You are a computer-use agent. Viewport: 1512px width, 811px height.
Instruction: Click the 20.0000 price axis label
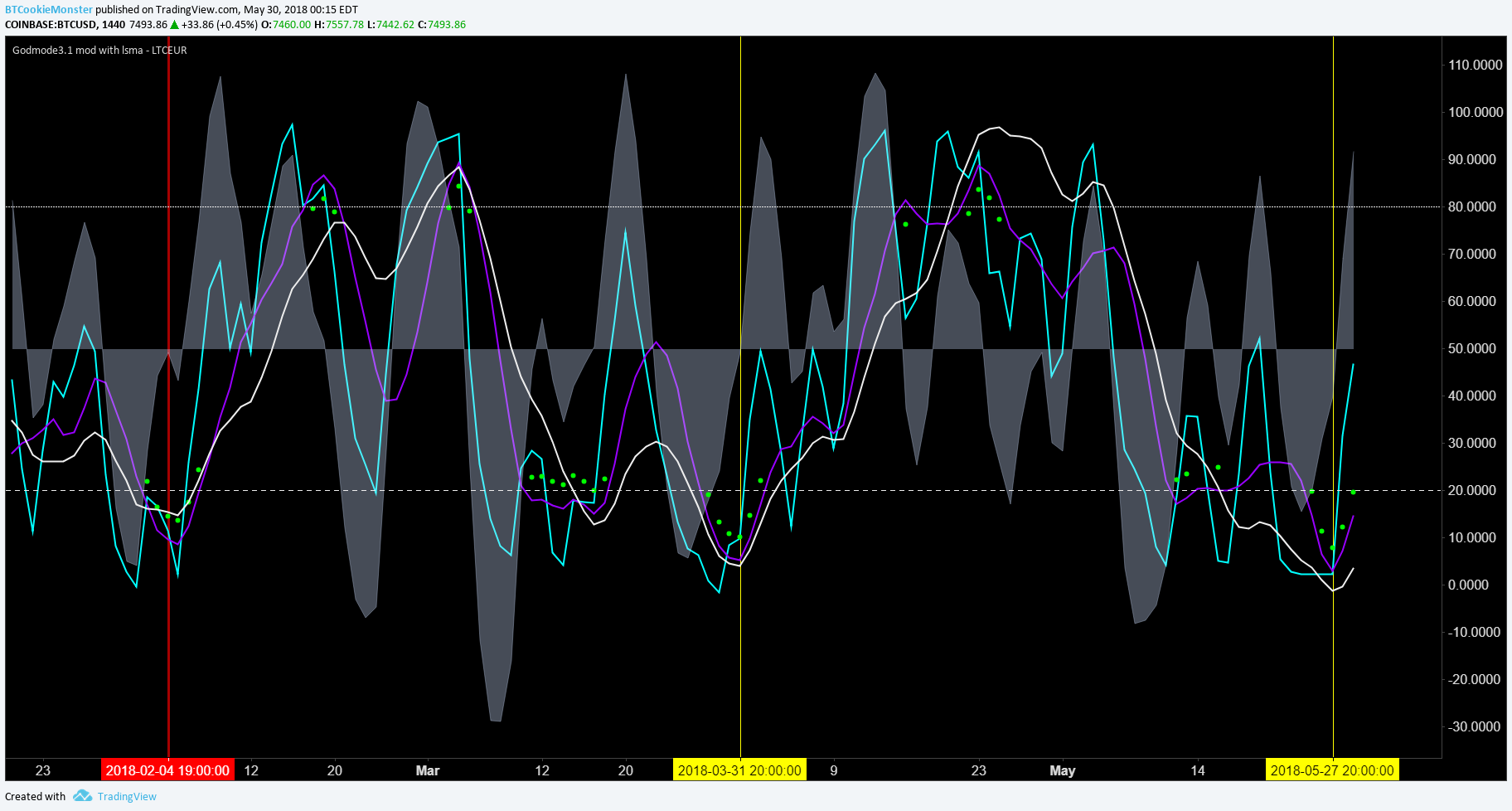pos(1472,490)
